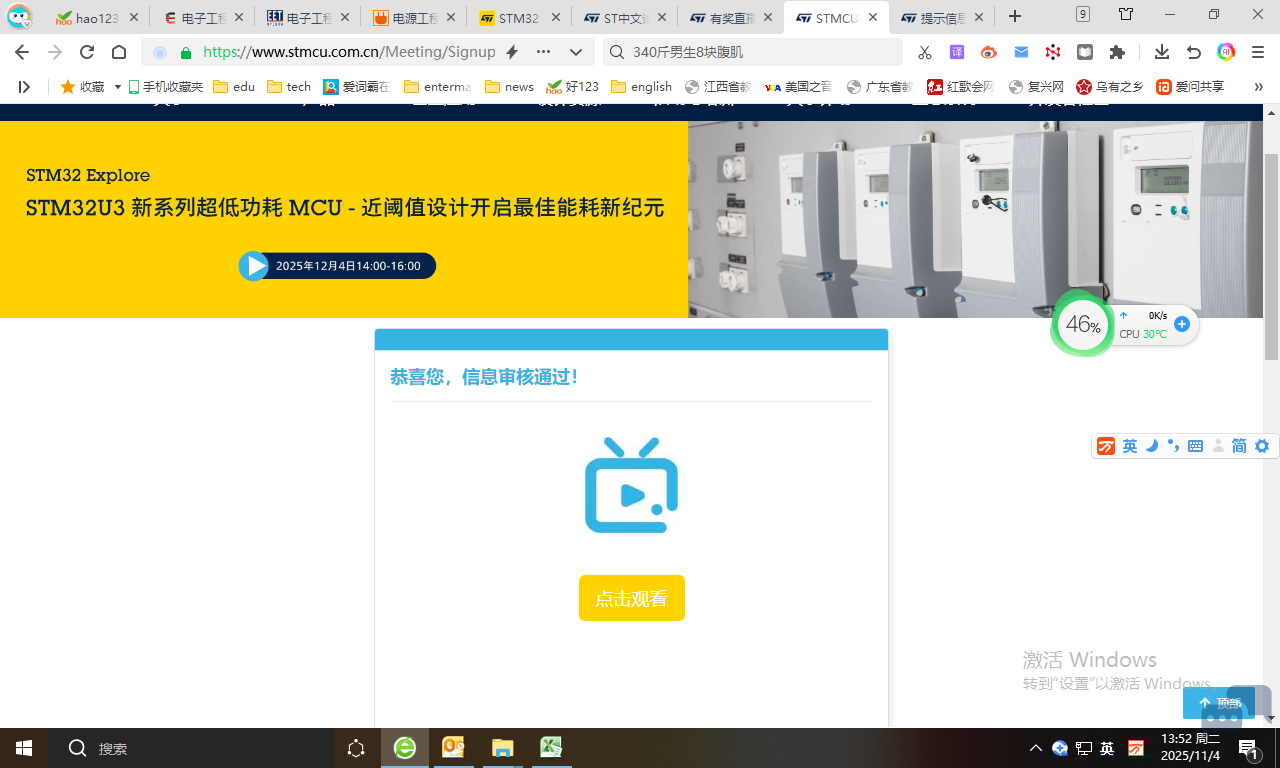The image size is (1280, 768).
Task: Click the webinar banner play icon
Action: tap(254, 266)
